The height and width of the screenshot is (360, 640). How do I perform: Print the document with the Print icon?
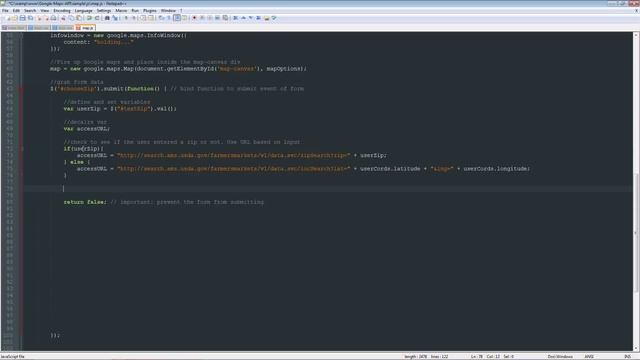click(x=53, y=18)
